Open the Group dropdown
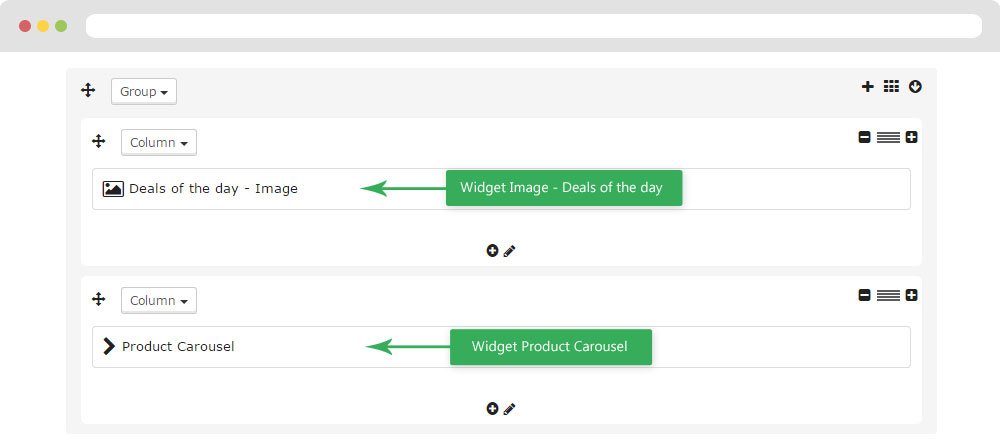Screen dimensions: 1000x445 click(x=144, y=91)
